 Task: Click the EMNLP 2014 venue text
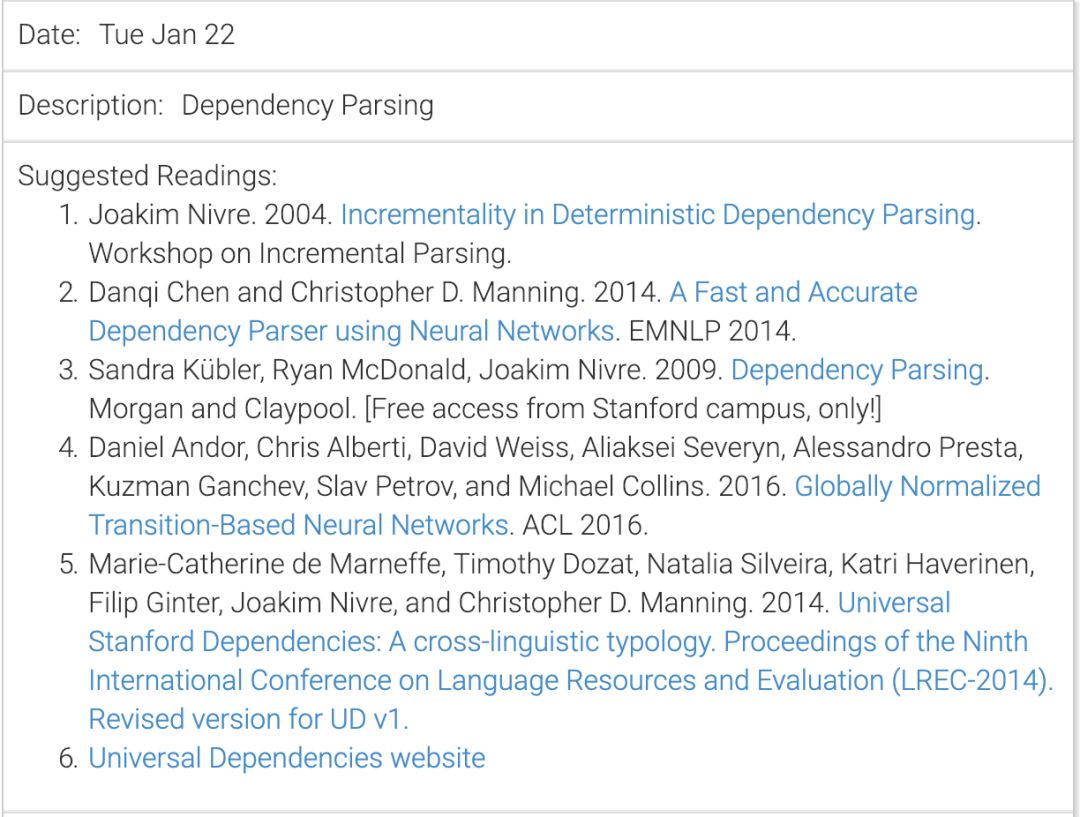703,331
